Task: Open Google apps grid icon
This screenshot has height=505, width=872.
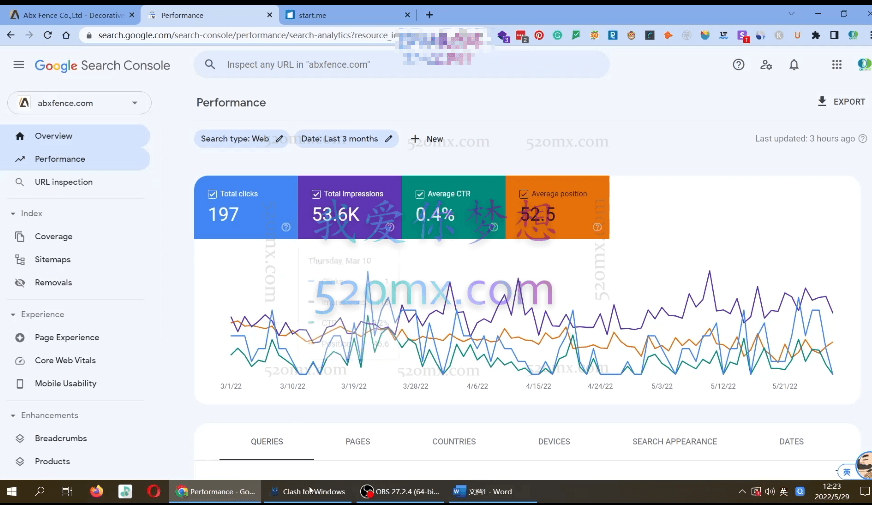Action: pos(836,65)
